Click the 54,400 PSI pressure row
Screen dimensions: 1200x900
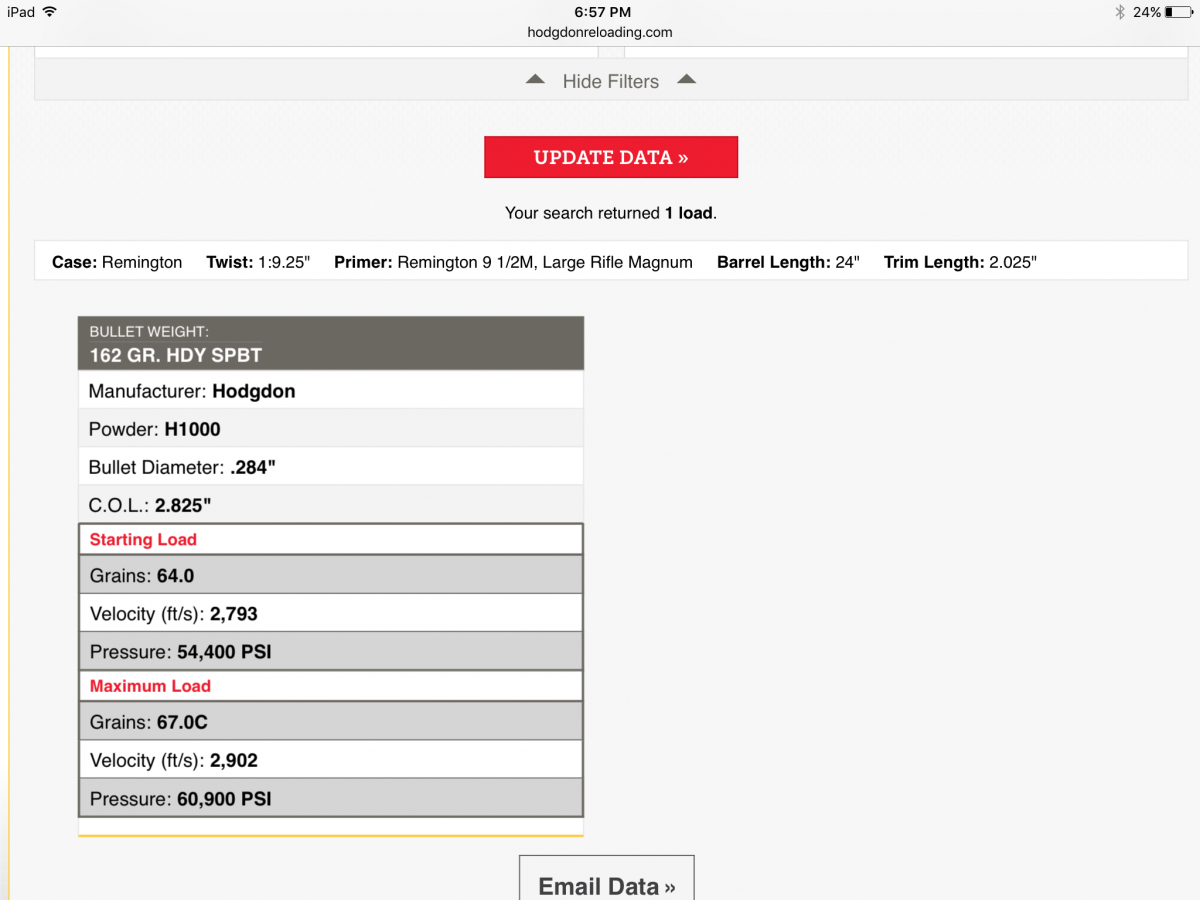330,652
